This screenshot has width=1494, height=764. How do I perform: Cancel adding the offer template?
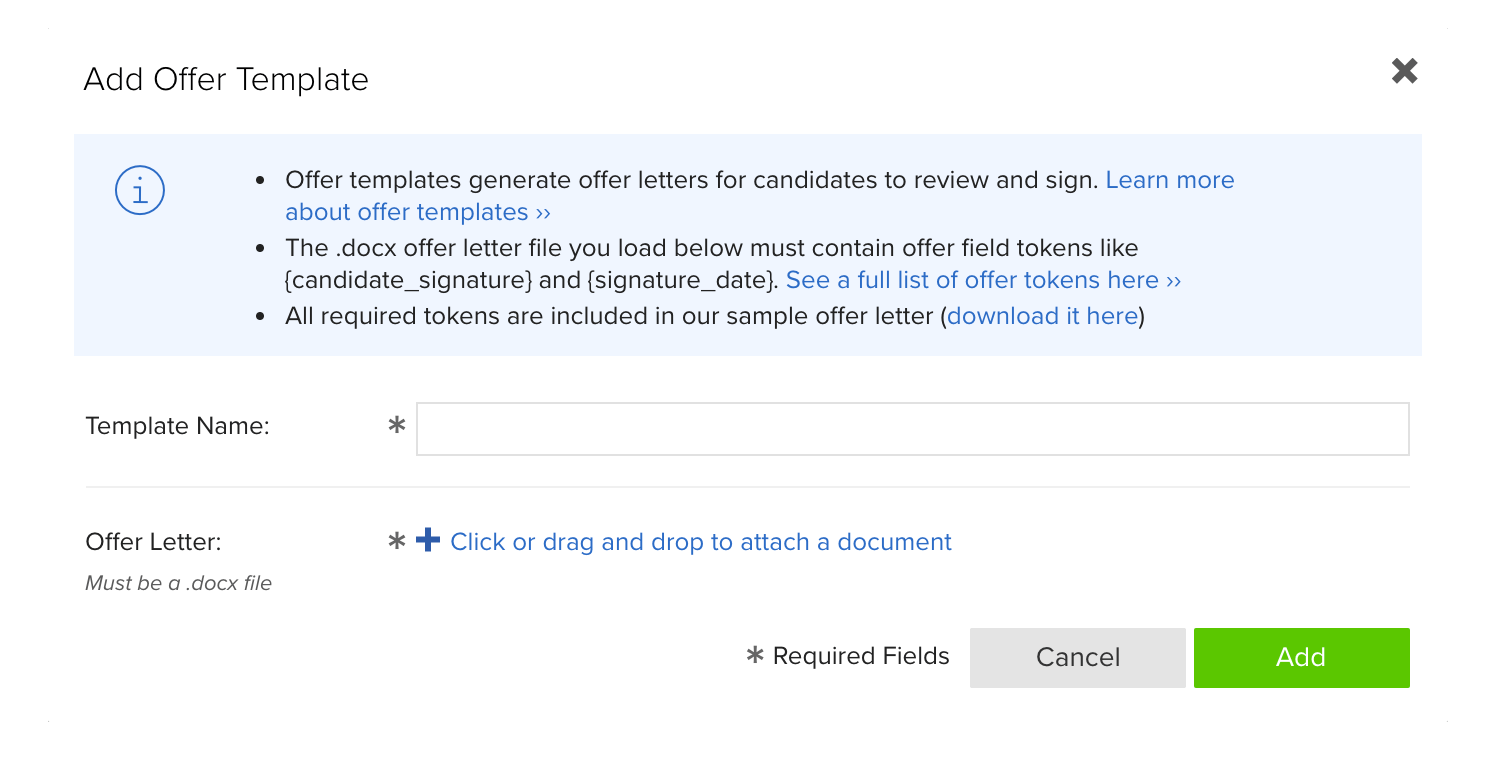[x=1077, y=657]
